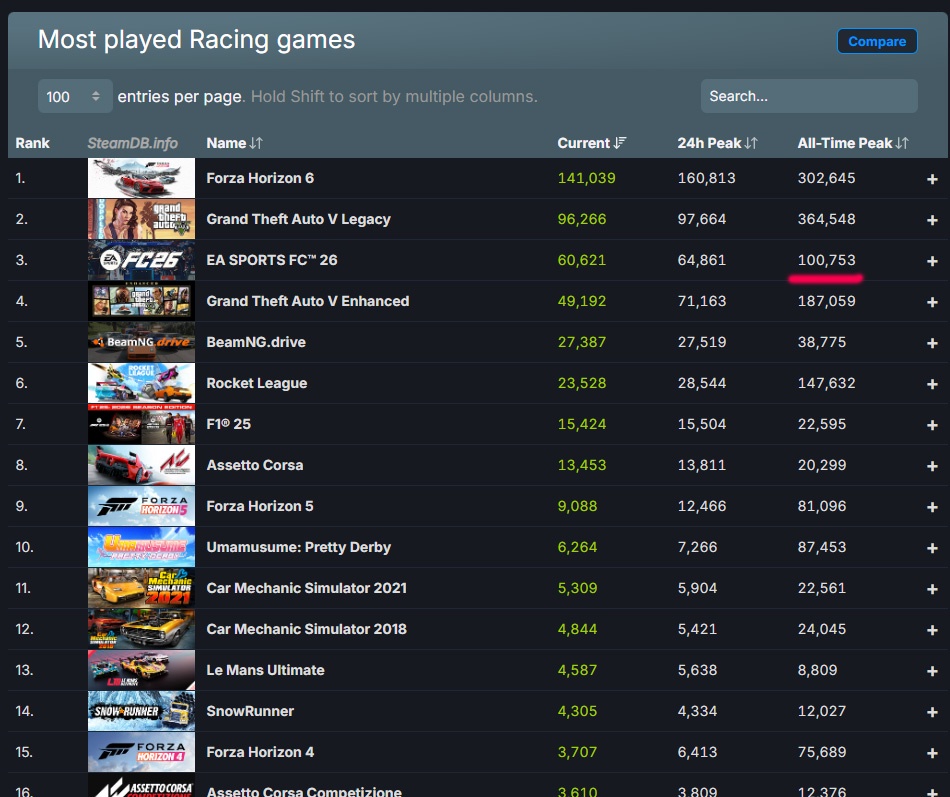Open Rocket League name link
The height and width of the screenshot is (797, 950).
256,383
